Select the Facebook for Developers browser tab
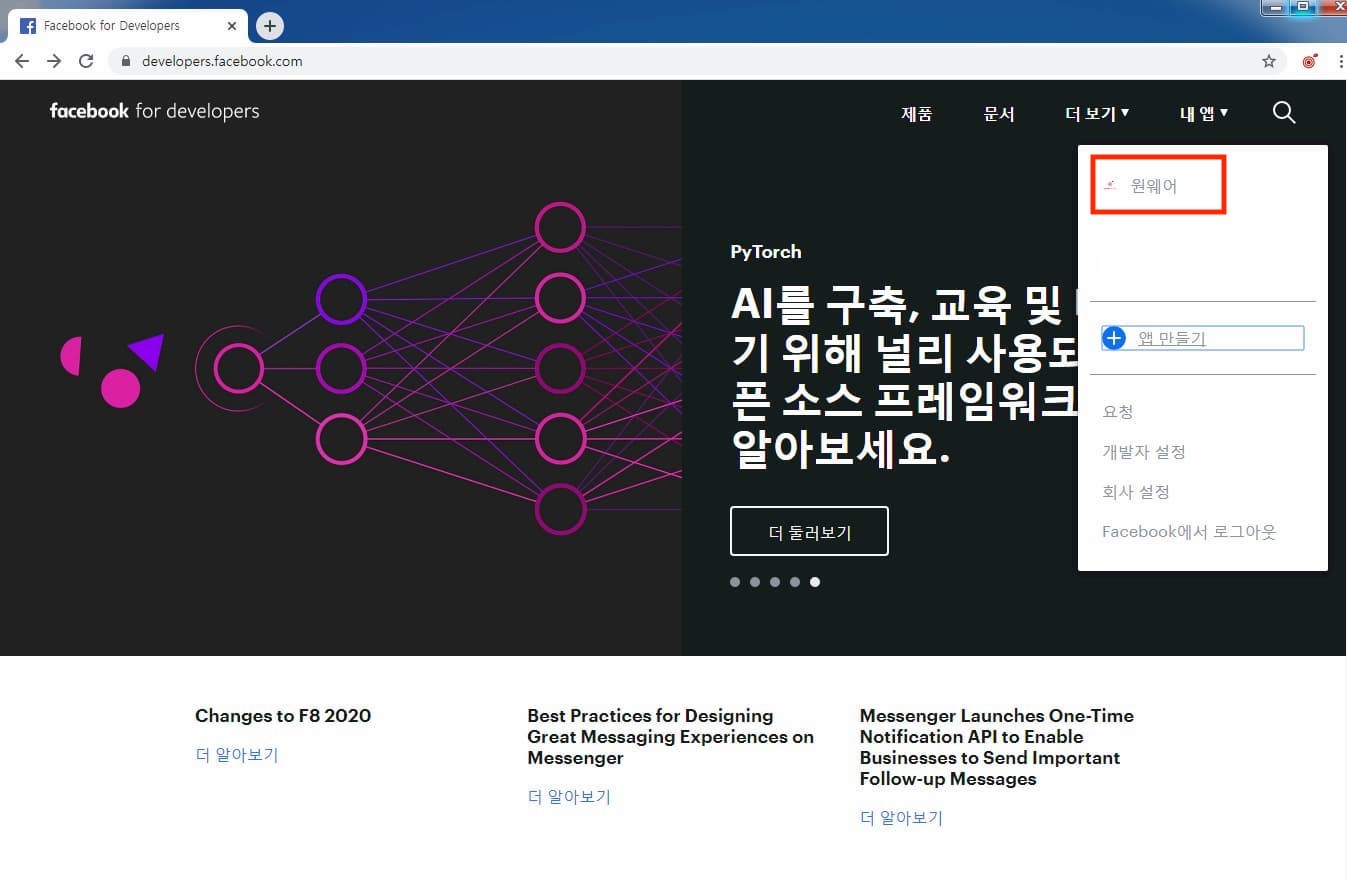 tap(126, 26)
